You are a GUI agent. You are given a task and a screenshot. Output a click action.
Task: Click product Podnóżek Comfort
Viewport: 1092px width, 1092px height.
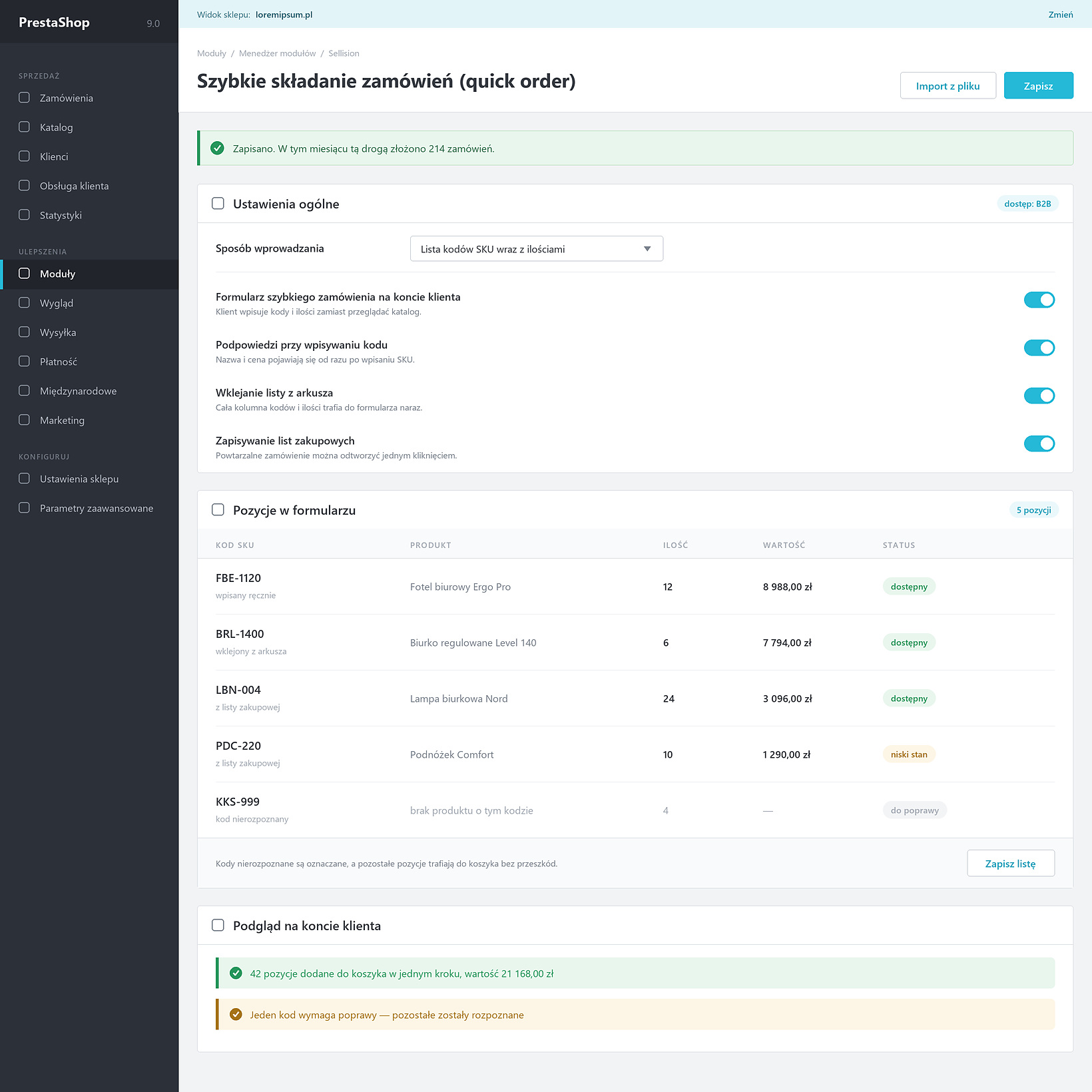point(451,754)
